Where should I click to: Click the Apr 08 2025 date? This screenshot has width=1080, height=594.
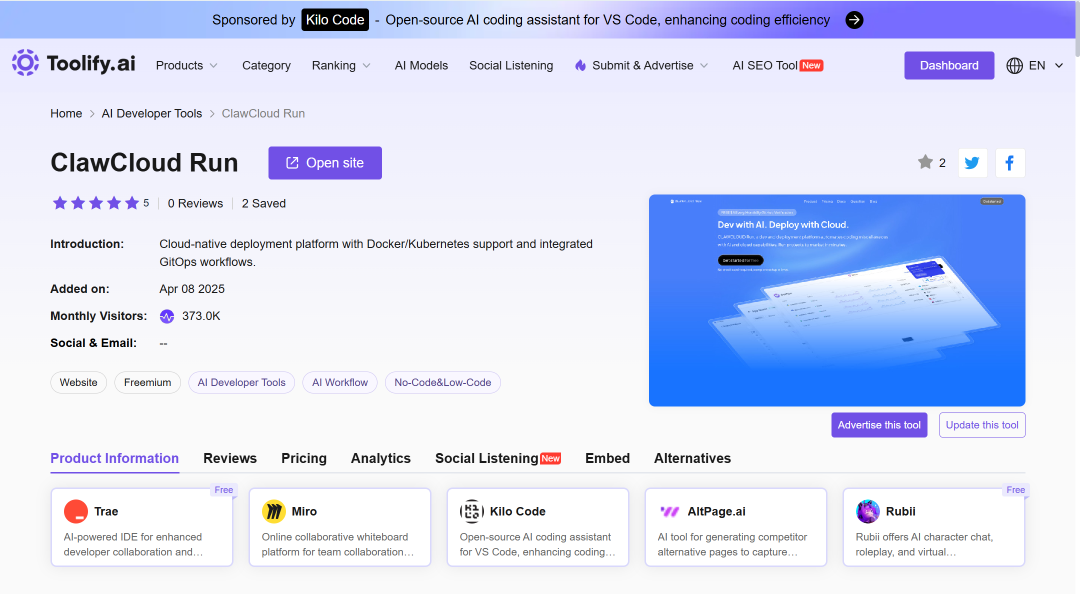[x=192, y=289]
